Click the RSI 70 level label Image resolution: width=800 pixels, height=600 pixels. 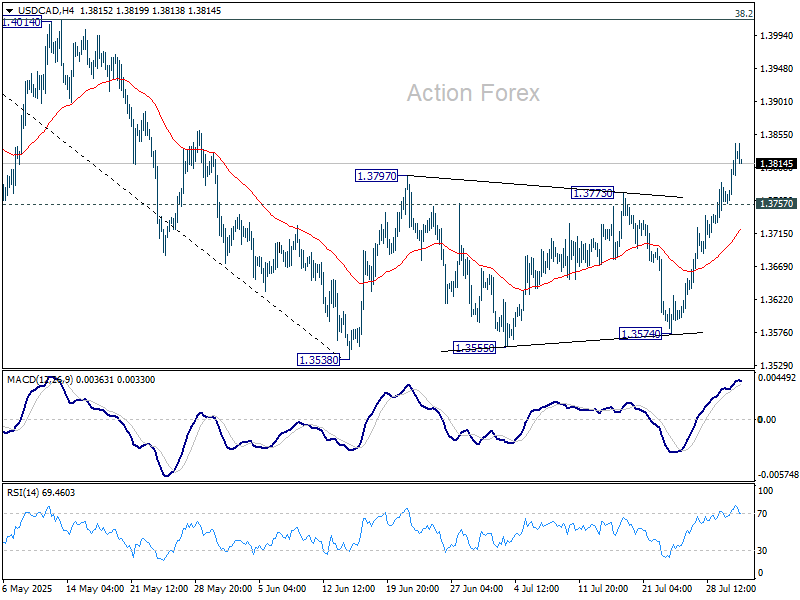[762, 514]
